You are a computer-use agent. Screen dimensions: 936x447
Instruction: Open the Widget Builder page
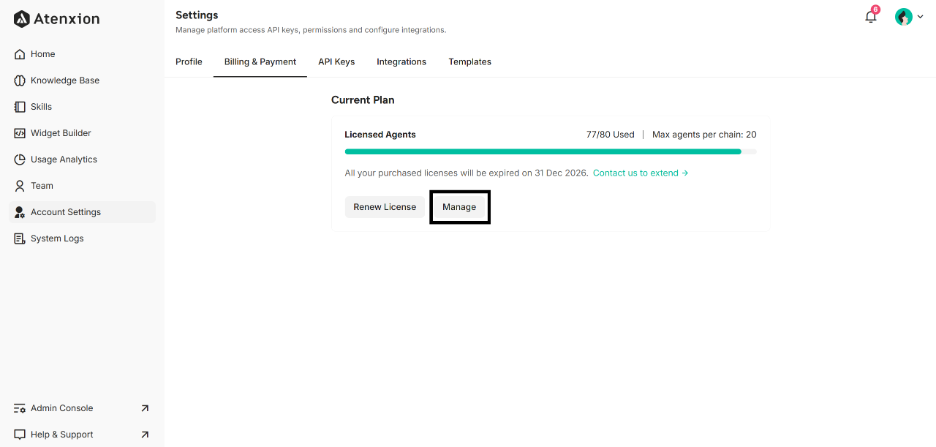(x=82, y=133)
